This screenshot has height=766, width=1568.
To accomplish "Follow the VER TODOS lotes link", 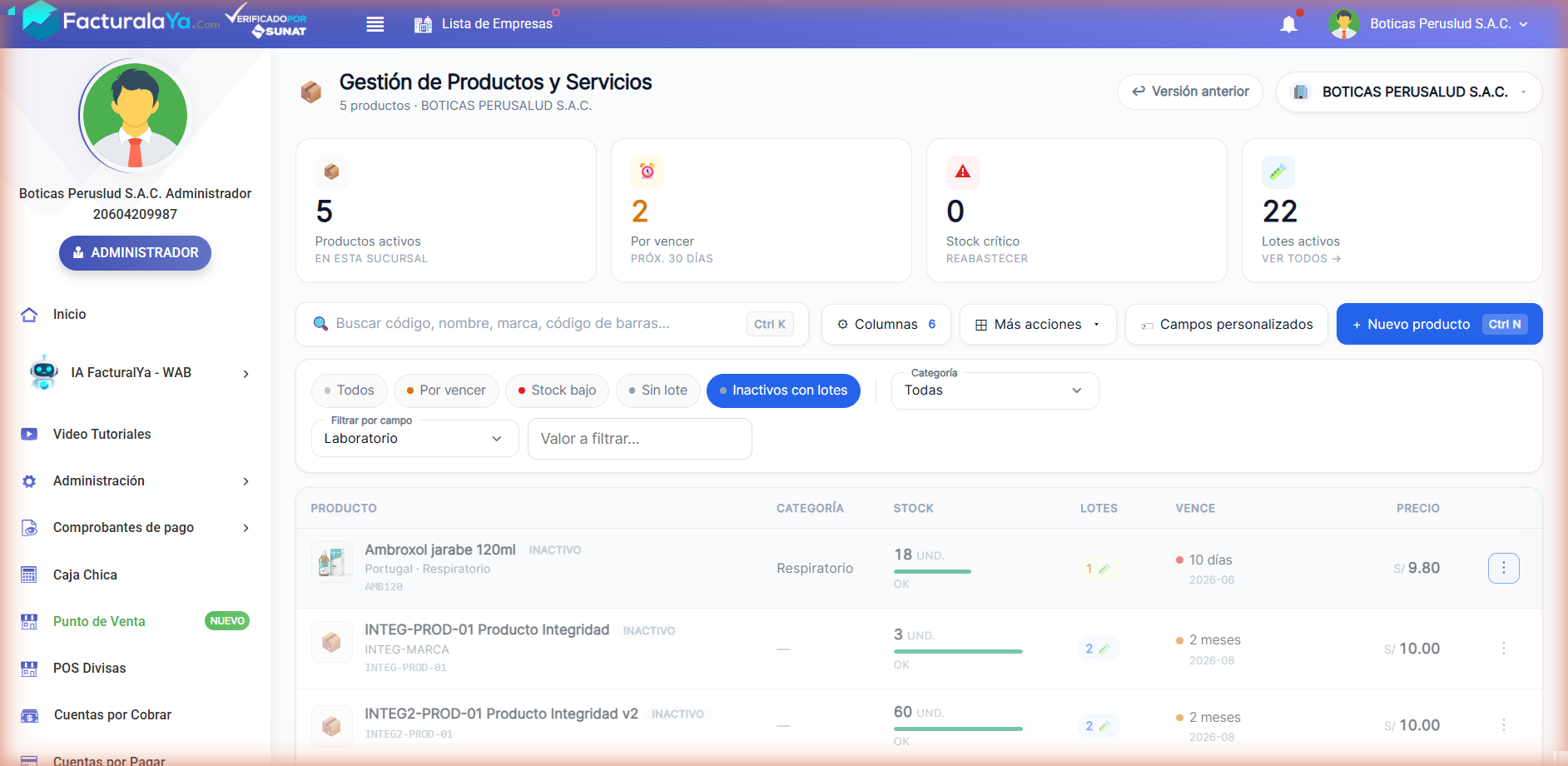I will (x=1301, y=259).
